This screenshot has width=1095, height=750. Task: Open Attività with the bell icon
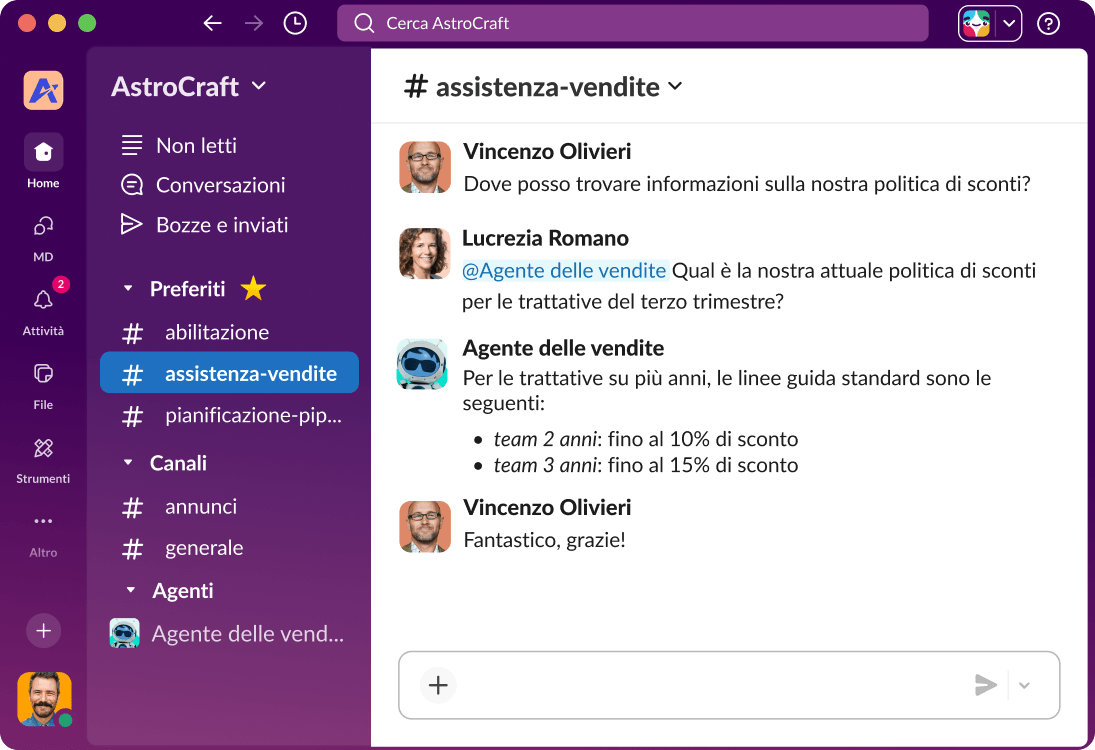[42, 300]
